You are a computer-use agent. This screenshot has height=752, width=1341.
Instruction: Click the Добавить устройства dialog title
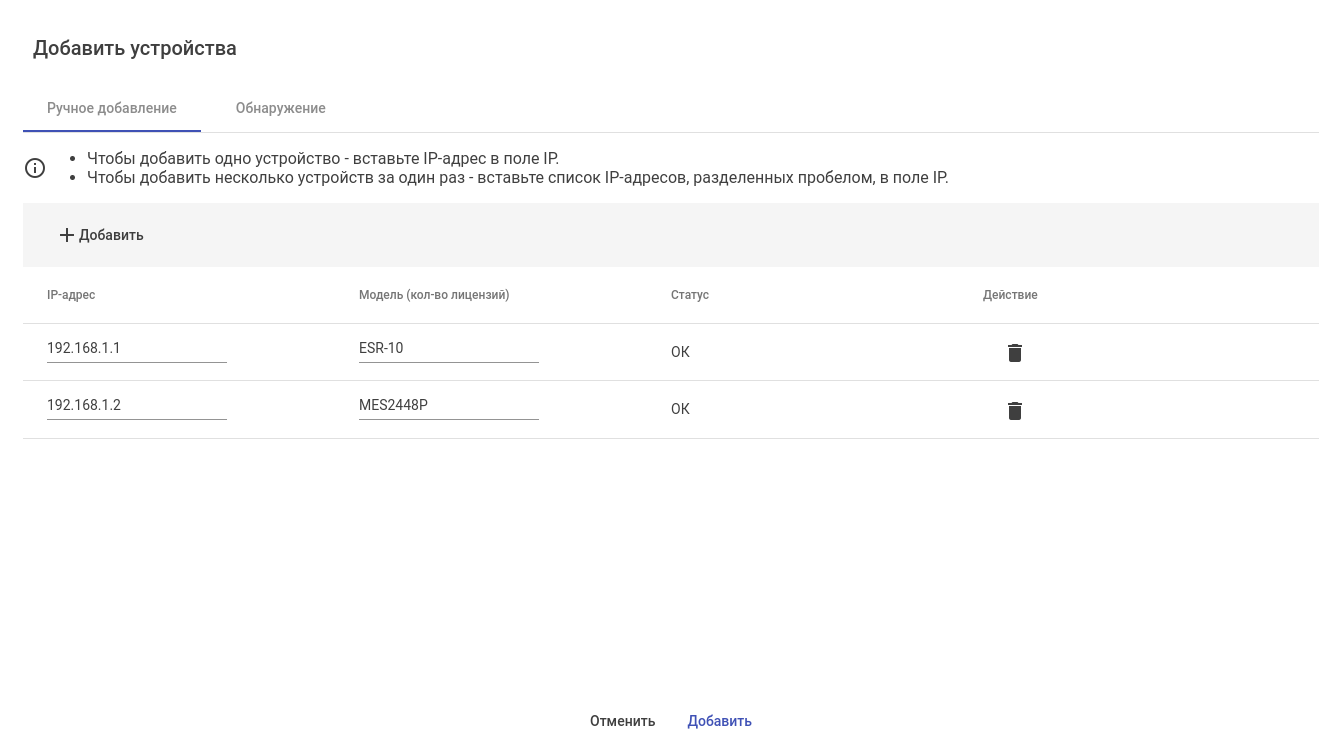click(x=135, y=48)
